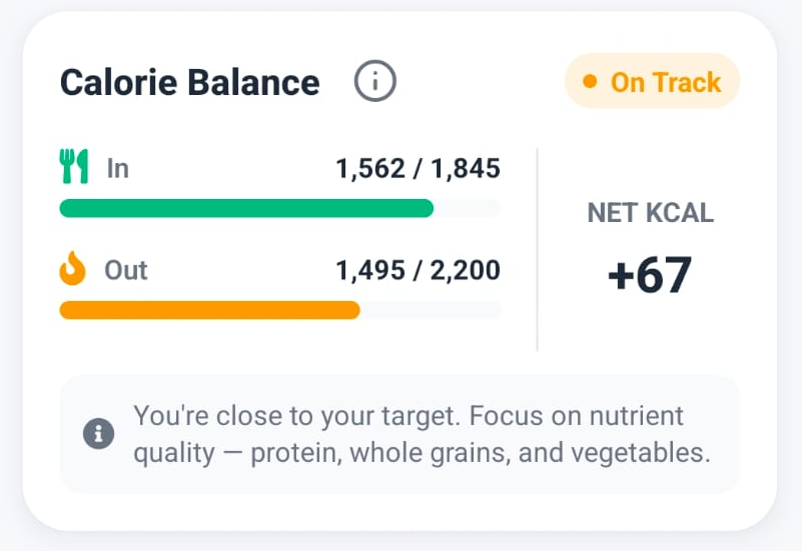
Task: Click the info icon in the tip message
Action: click(x=99, y=434)
